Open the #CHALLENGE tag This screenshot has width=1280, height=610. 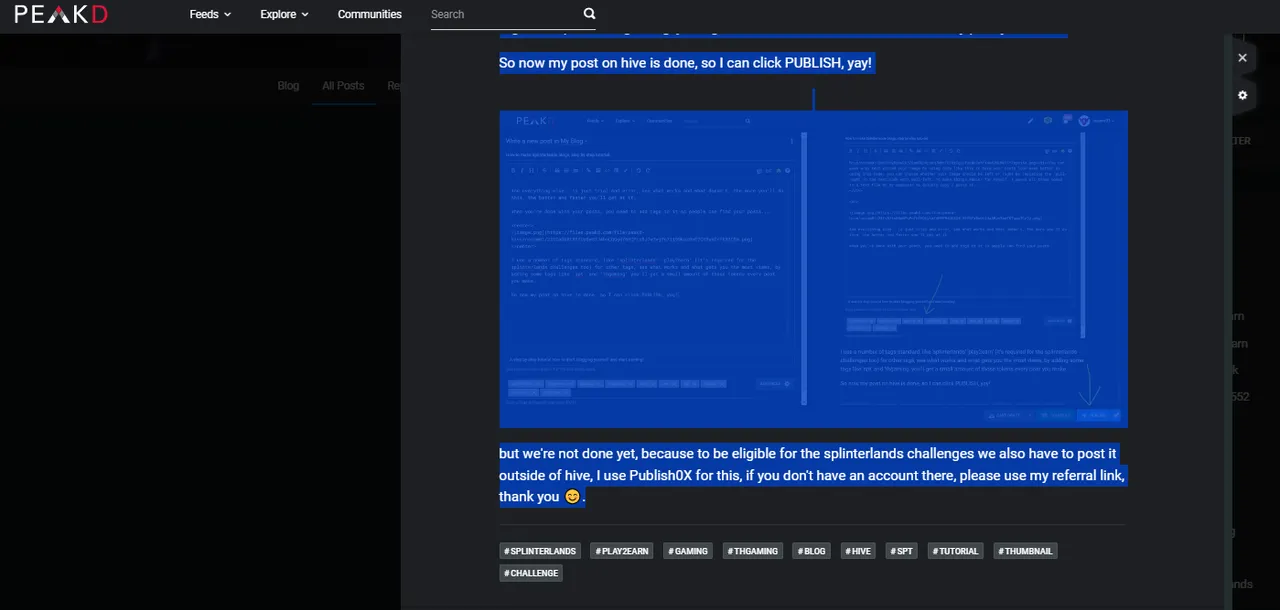(531, 573)
